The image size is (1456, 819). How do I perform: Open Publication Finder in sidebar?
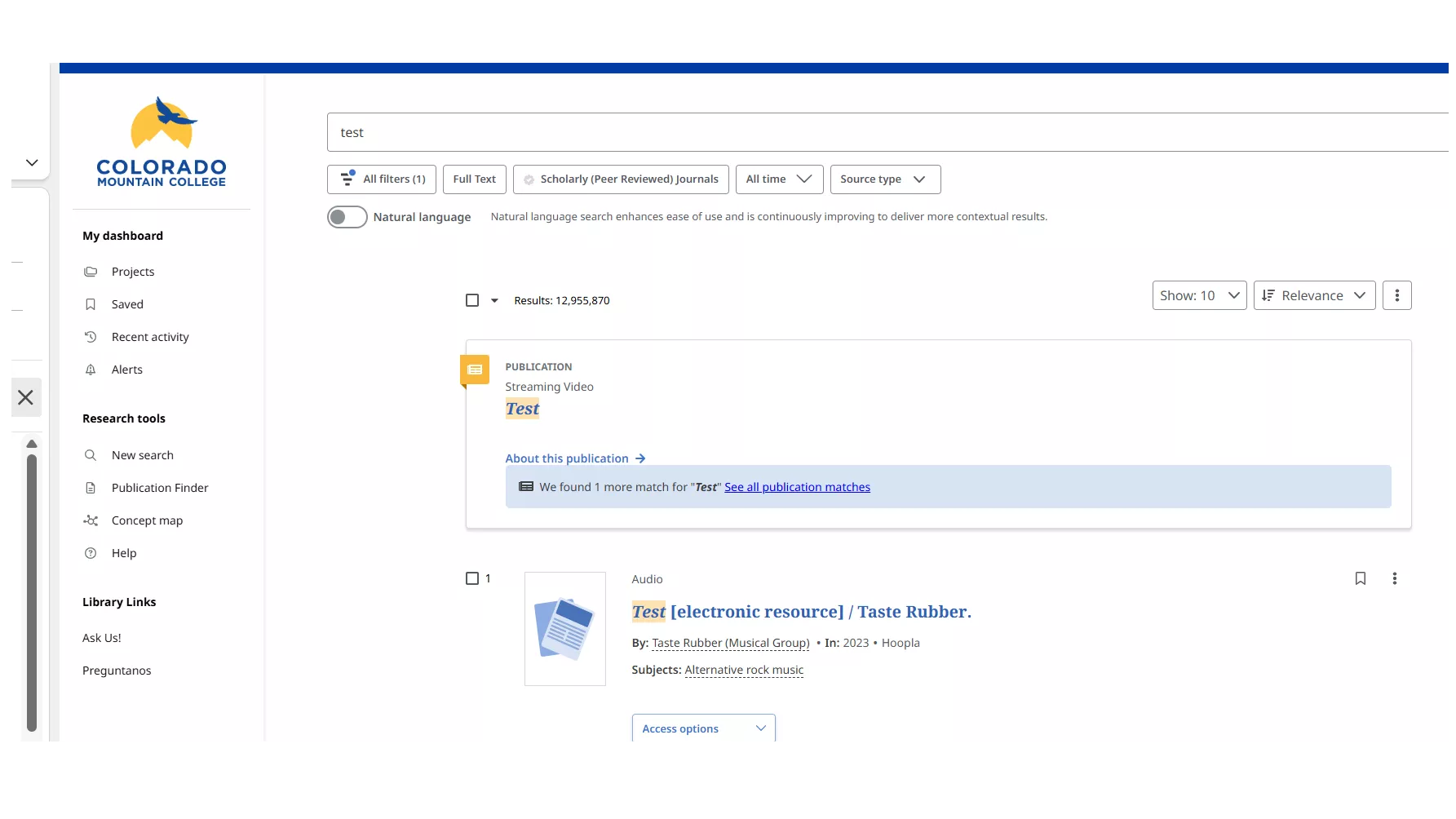[x=160, y=488]
